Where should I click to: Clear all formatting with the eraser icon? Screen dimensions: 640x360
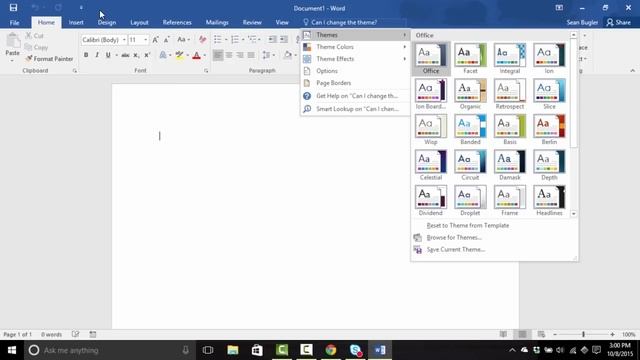click(x=202, y=40)
